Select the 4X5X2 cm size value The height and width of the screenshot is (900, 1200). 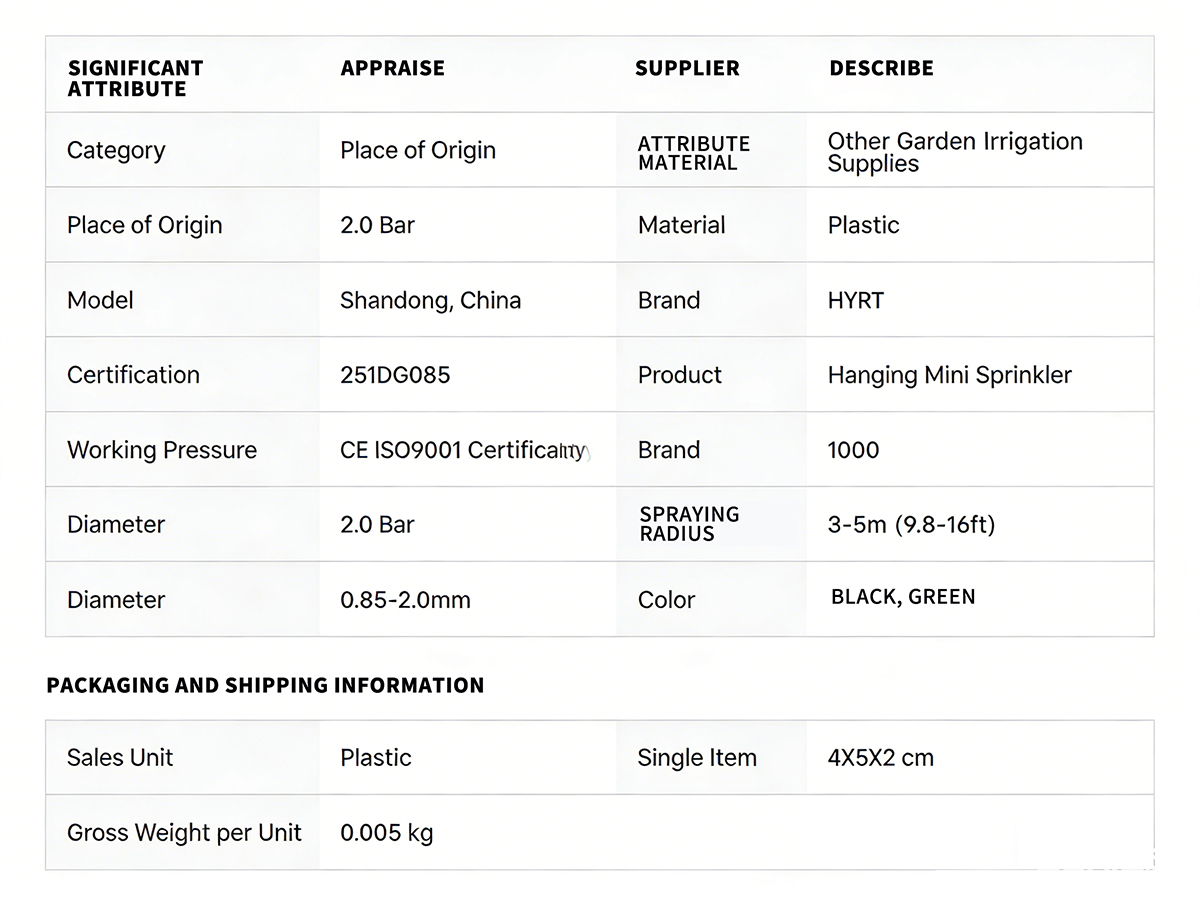880,757
